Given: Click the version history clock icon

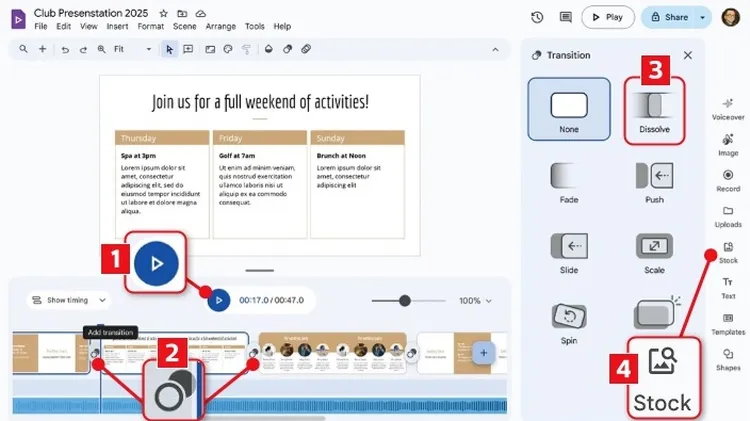Looking at the screenshot, I should tap(537, 17).
